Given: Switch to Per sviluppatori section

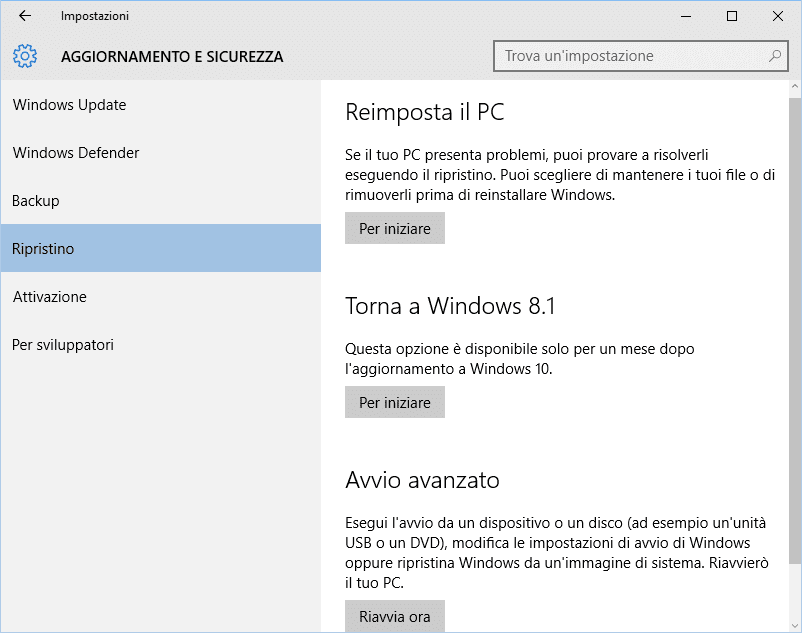Looking at the screenshot, I should (63, 345).
